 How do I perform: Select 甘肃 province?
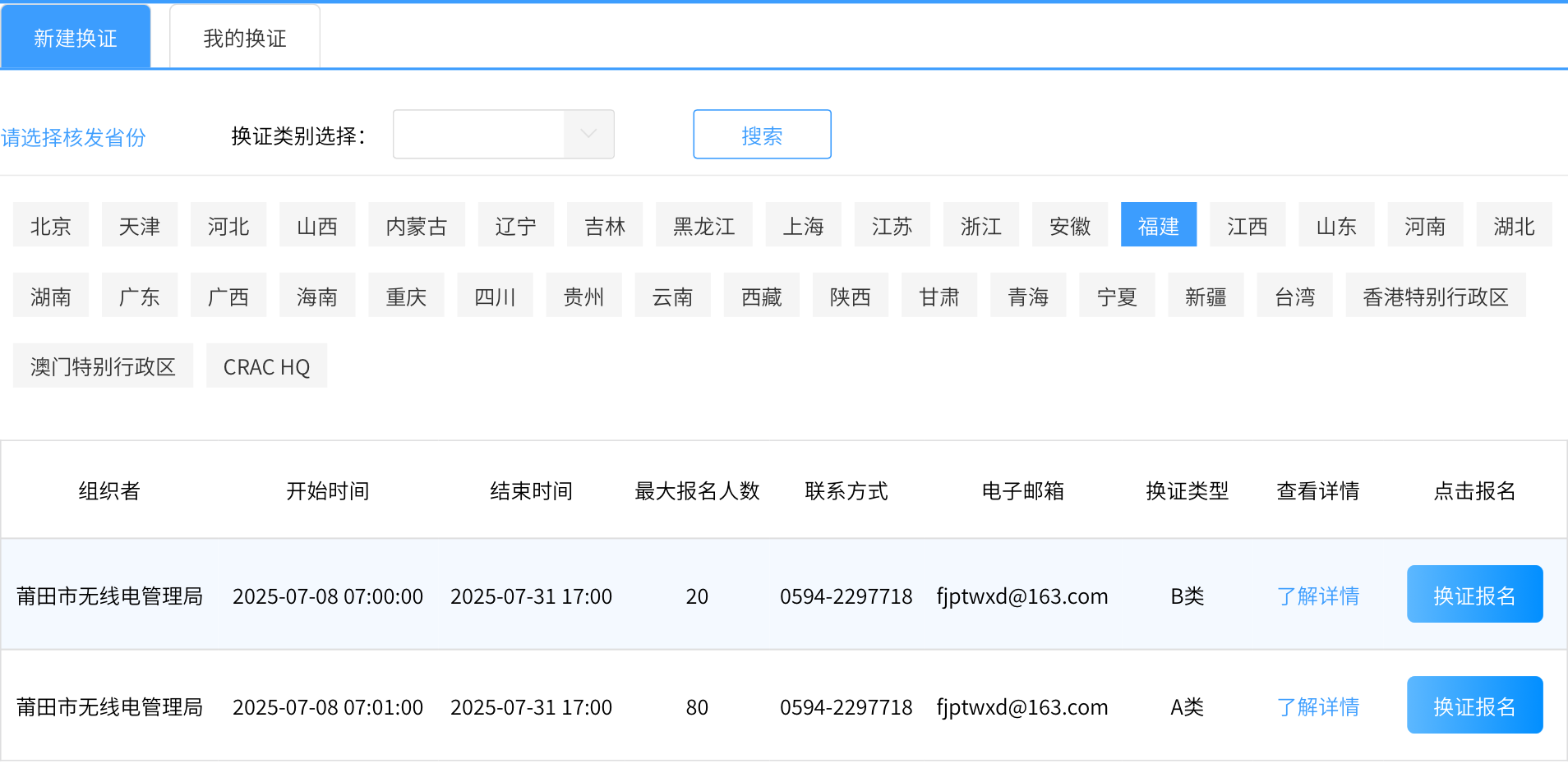(x=939, y=295)
